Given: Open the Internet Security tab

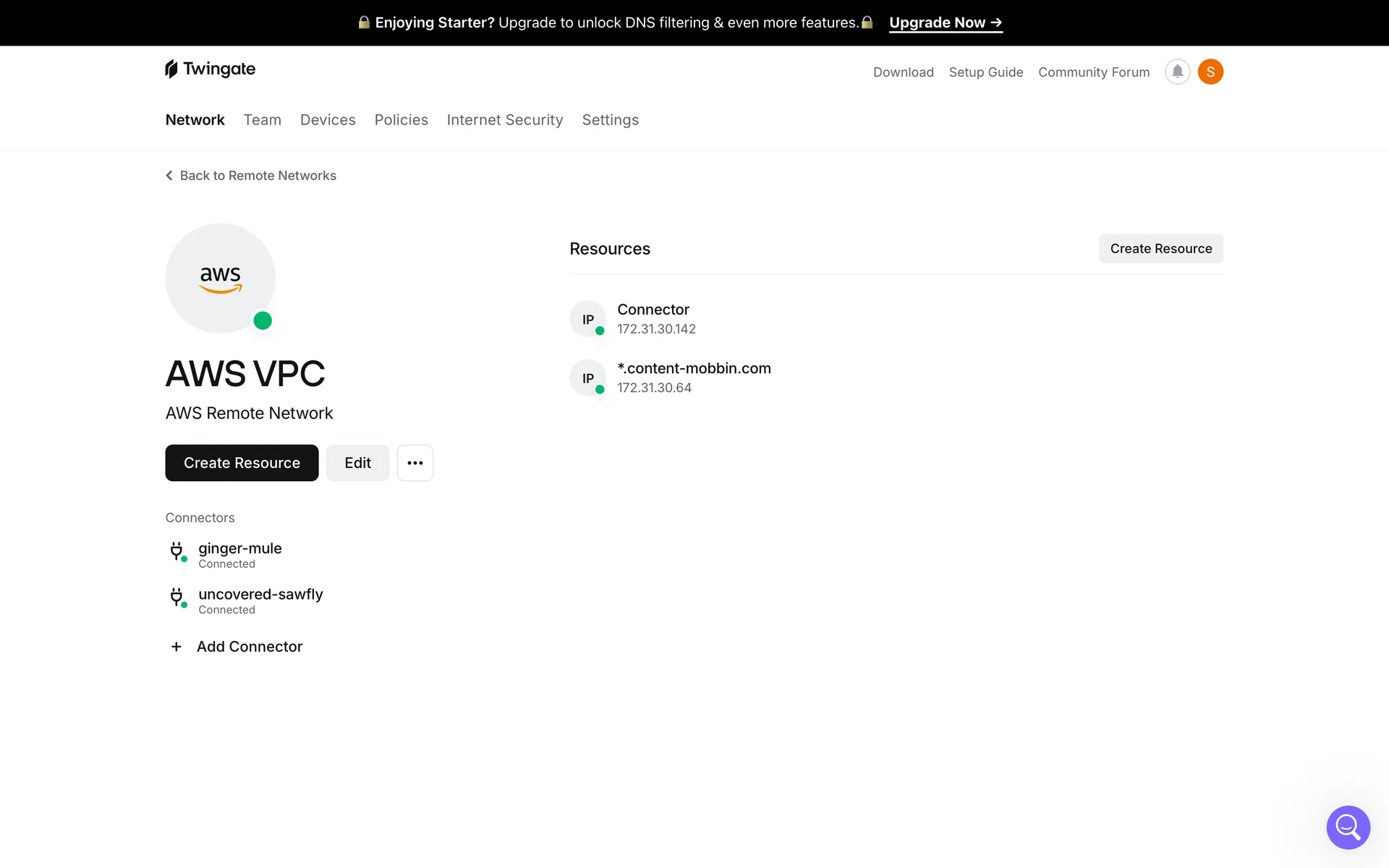Looking at the screenshot, I should (504, 120).
